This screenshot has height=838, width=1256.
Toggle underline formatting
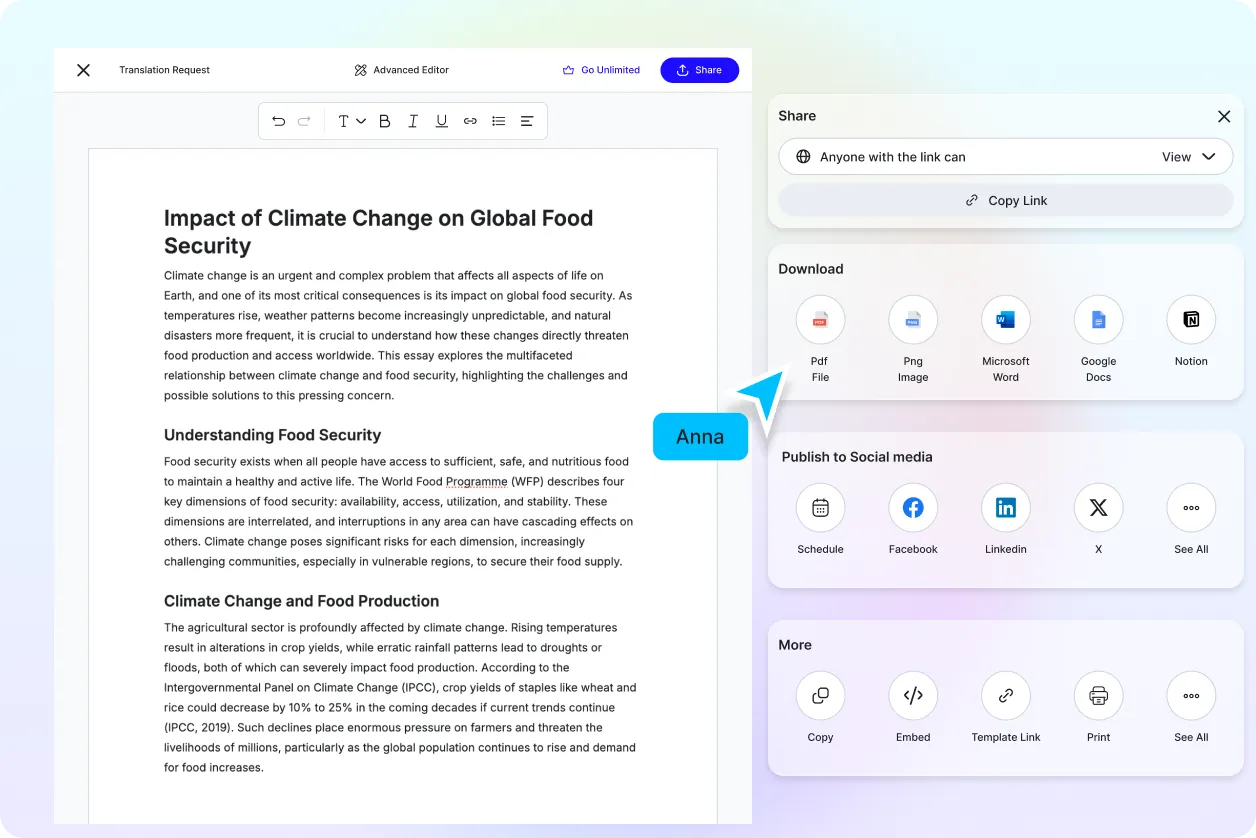click(x=441, y=120)
